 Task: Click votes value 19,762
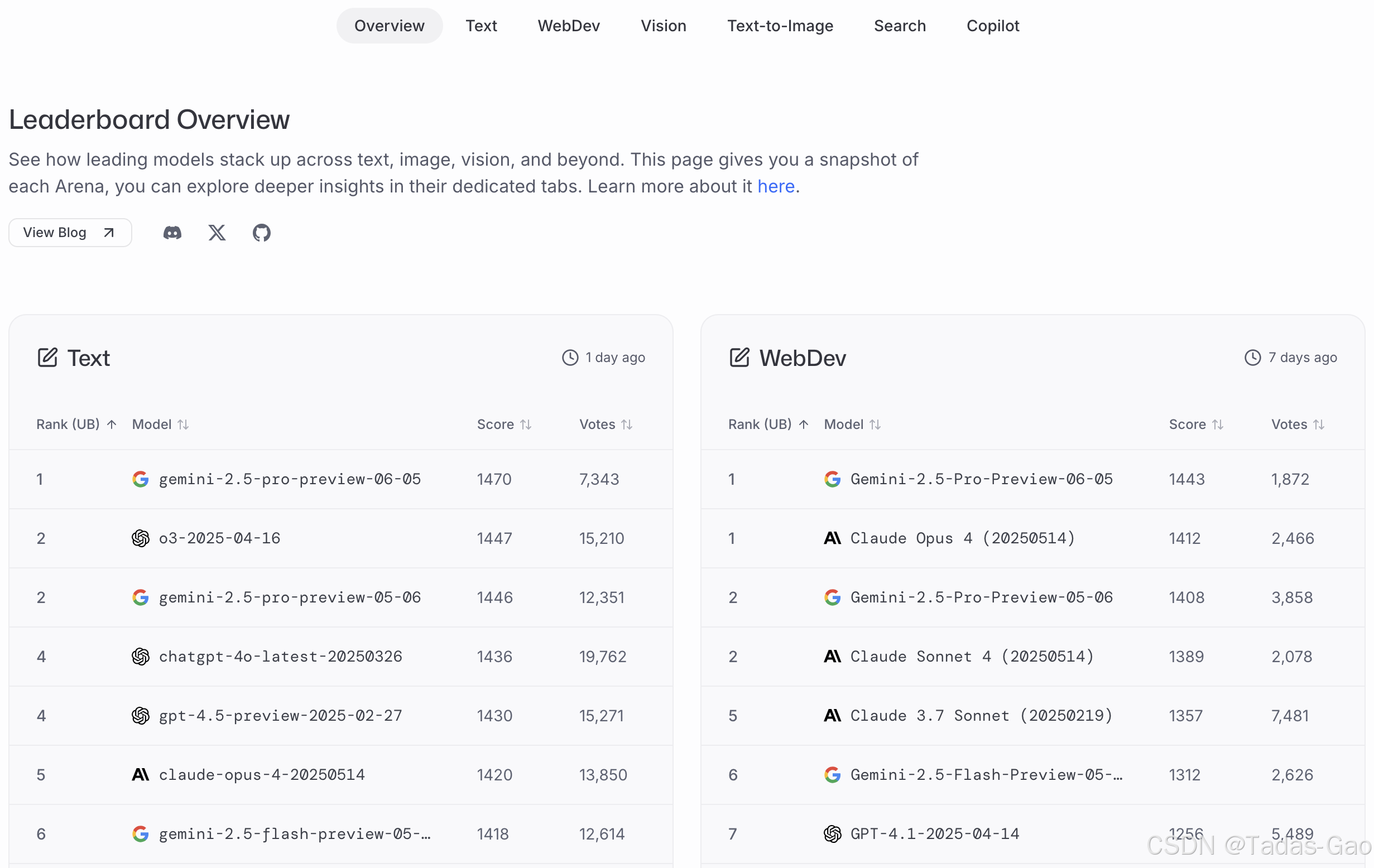tap(603, 657)
